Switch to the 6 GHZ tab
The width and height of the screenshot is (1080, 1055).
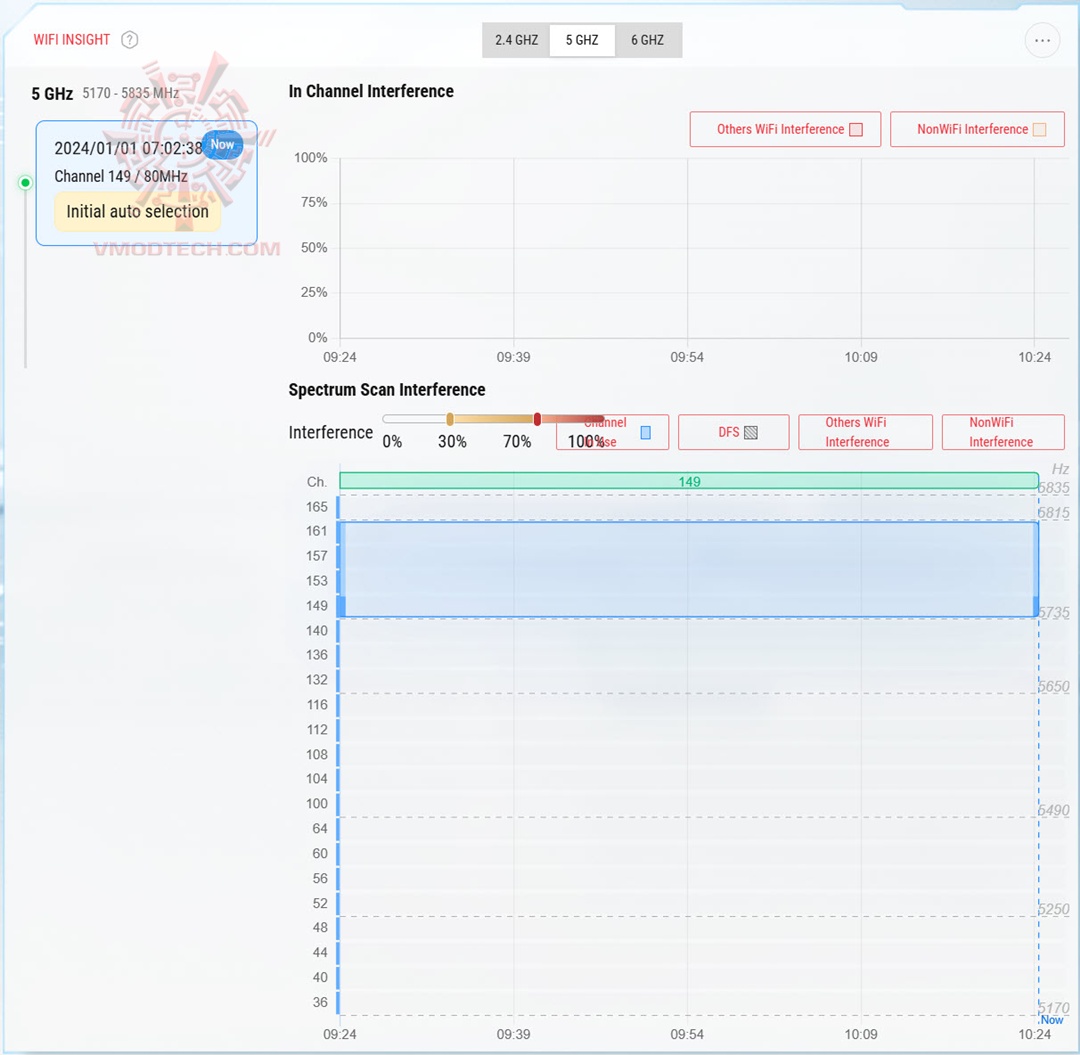tap(647, 40)
